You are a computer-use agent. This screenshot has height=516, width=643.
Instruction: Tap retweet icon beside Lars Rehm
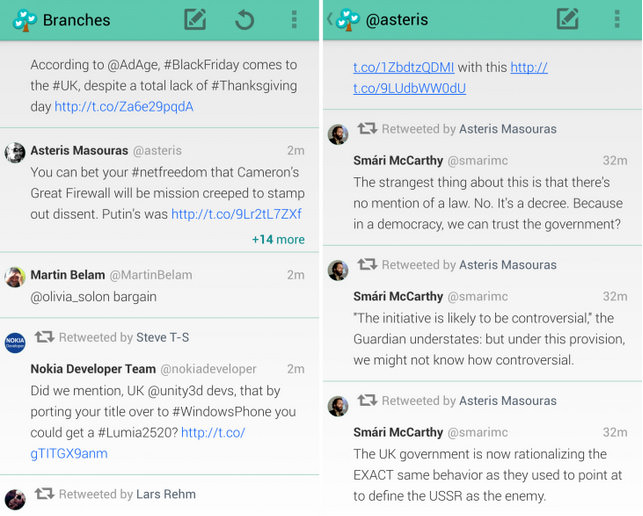(x=44, y=494)
